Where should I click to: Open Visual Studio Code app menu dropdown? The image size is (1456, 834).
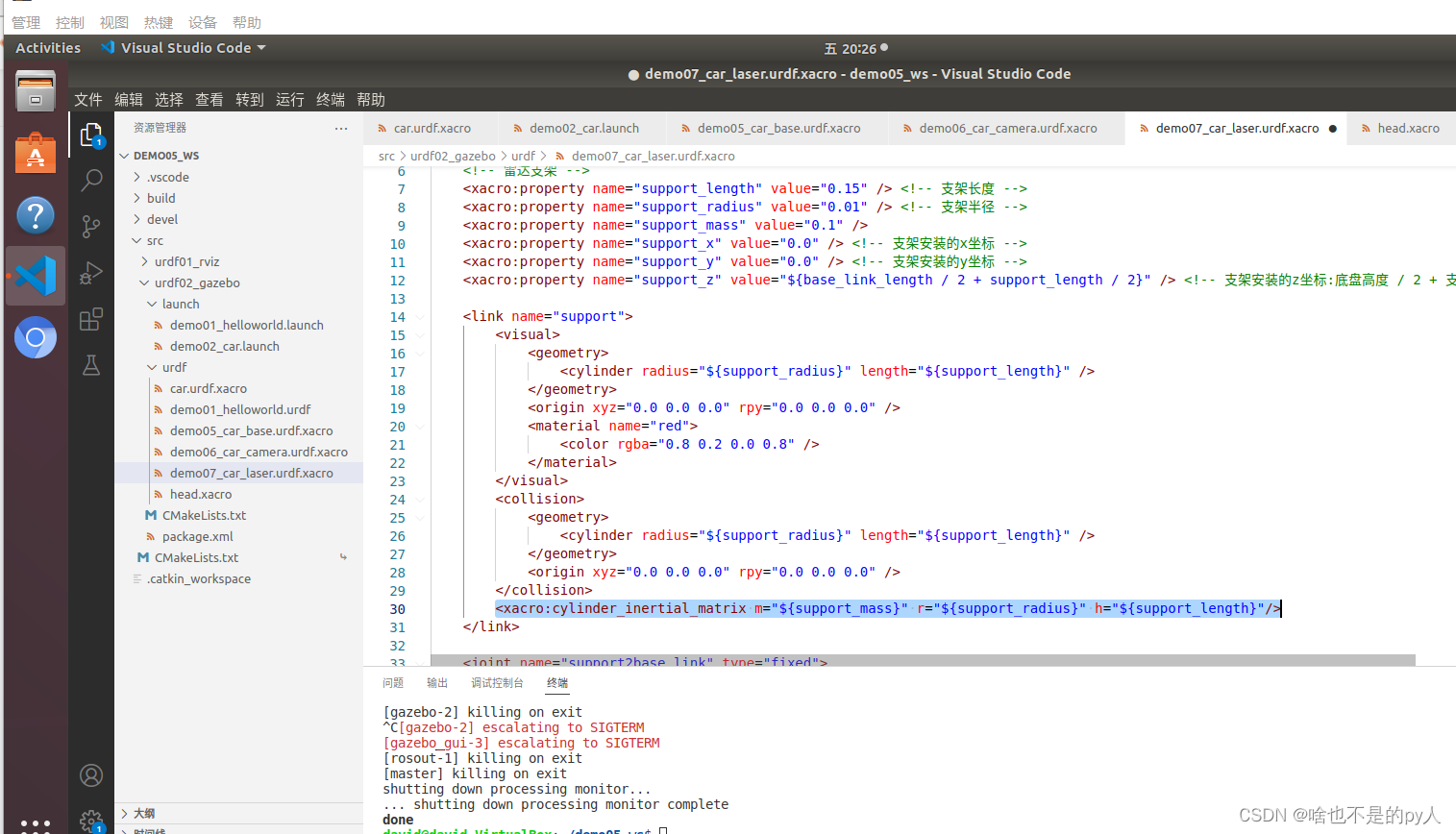point(184,48)
